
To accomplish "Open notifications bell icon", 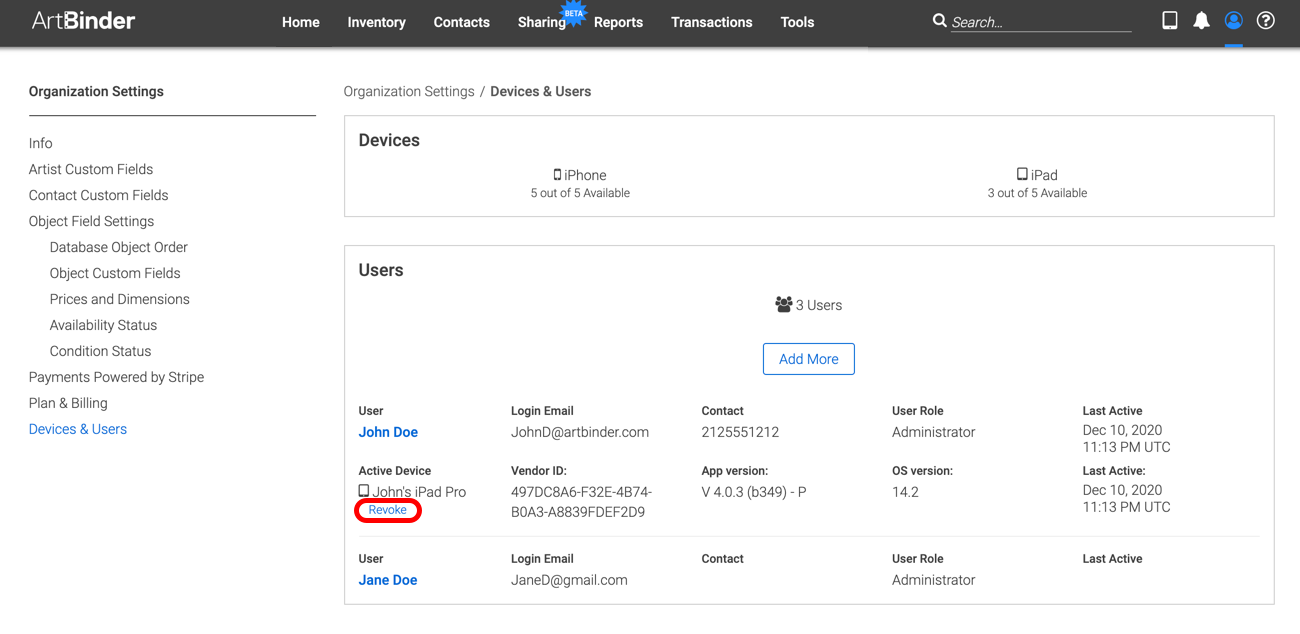I will click(x=1202, y=21).
